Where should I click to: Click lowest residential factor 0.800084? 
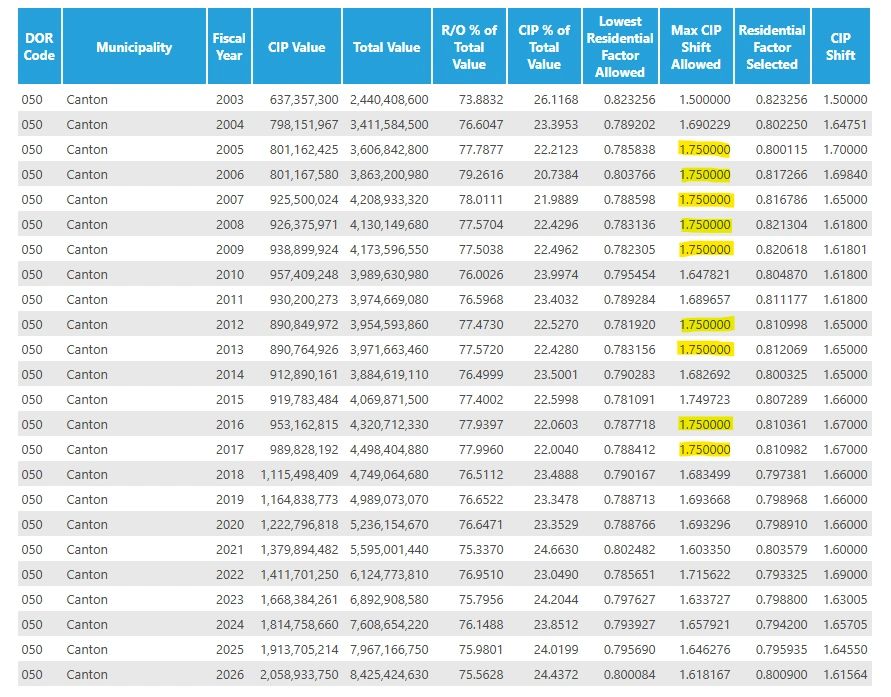click(x=629, y=674)
